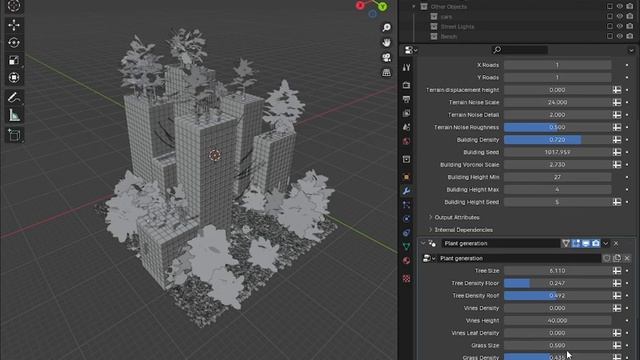
Task: Toggle exclude checkbox for Street Lights collection
Action: coord(610,27)
